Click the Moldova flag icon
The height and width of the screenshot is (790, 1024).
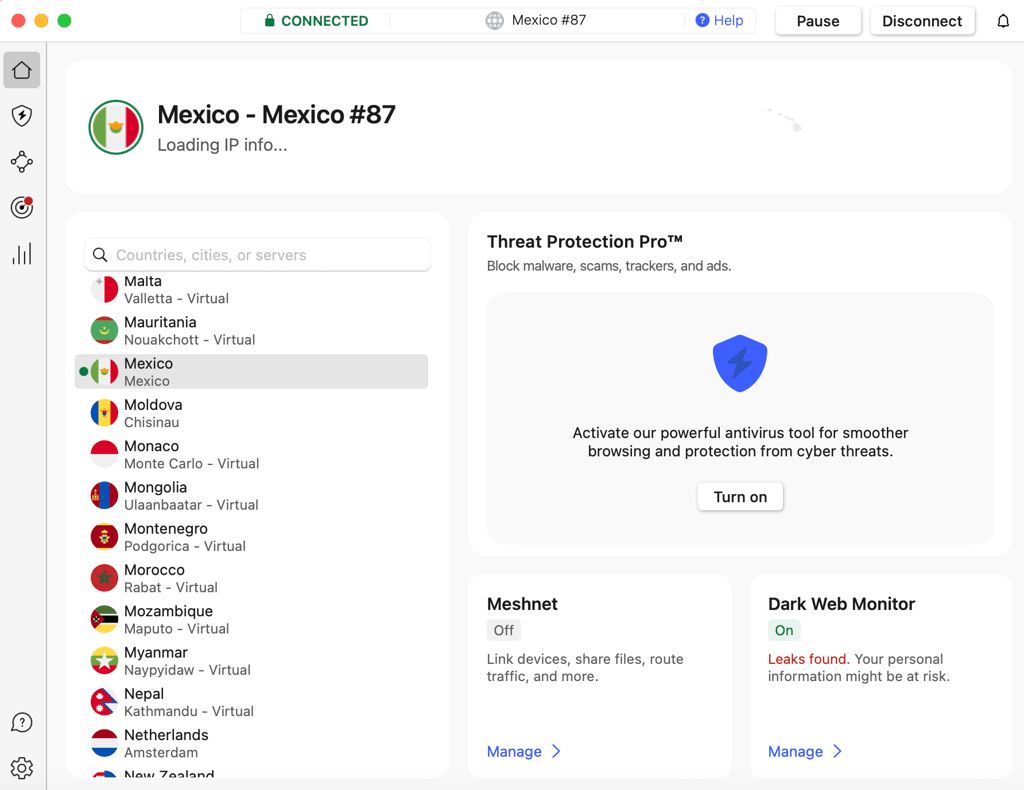point(104,413)
